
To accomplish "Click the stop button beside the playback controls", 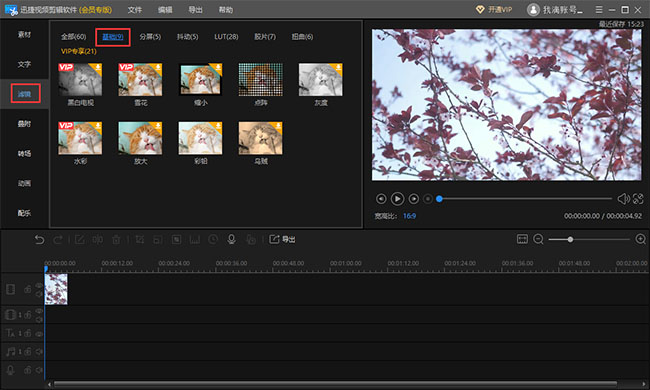I will (x=428, y=199).
